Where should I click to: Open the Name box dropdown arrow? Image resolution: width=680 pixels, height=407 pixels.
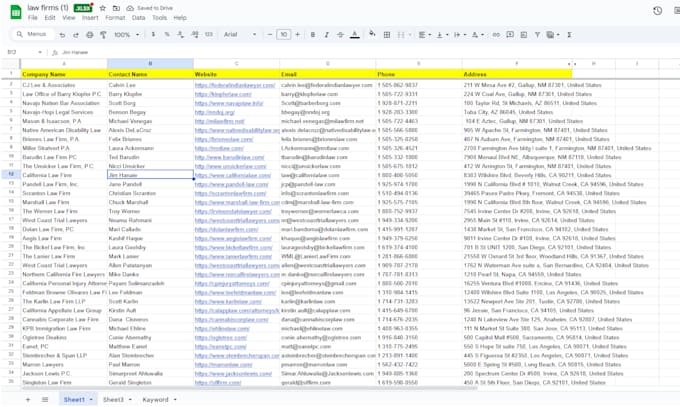click(40, 53)
